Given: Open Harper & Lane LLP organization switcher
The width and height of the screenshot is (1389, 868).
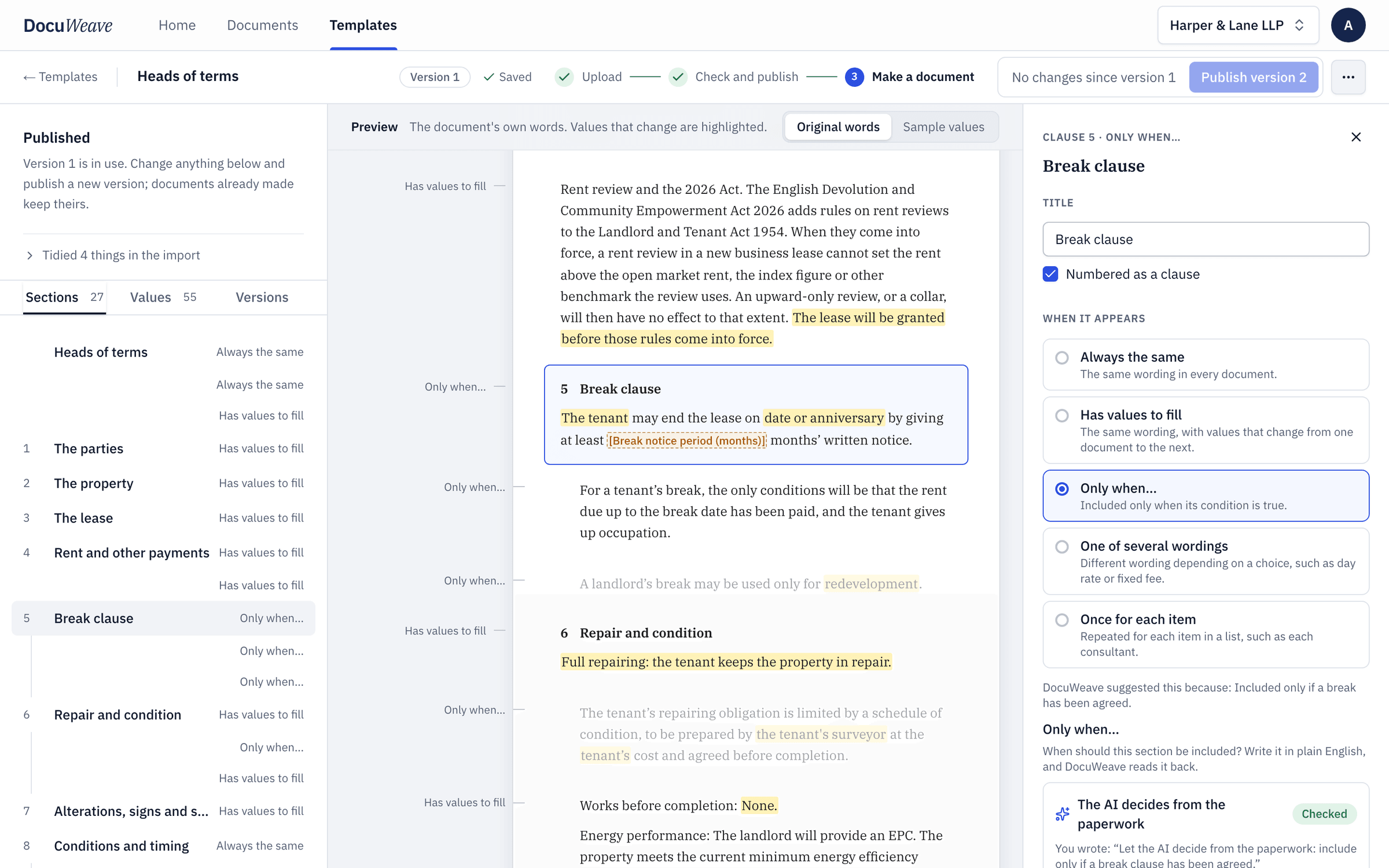Looking at the screenshot, I should (x=1238, y=25).
